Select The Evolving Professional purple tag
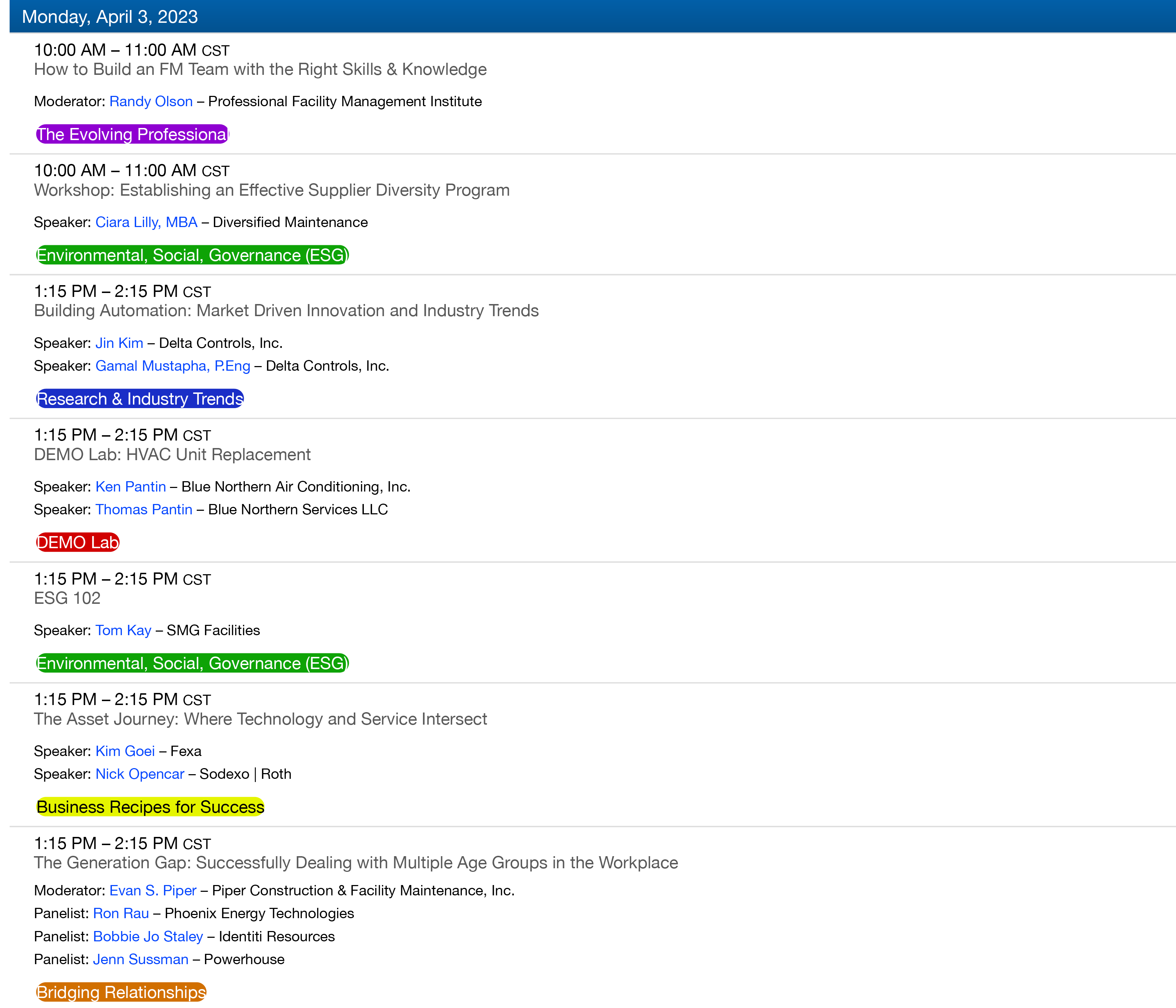 [132, 134]
